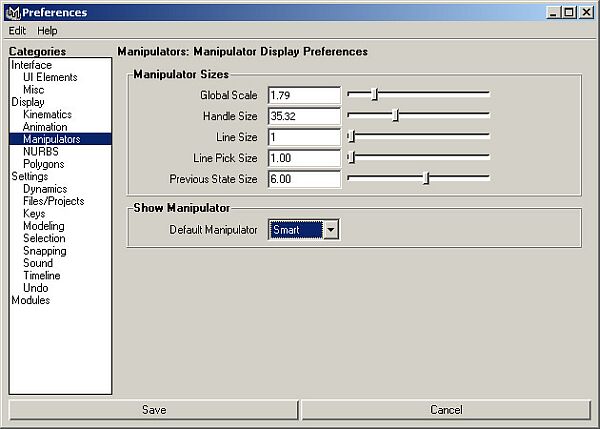Screen dimensions: 600x429
Task: Open the Dynamics settings category
Action: (45, 189)
